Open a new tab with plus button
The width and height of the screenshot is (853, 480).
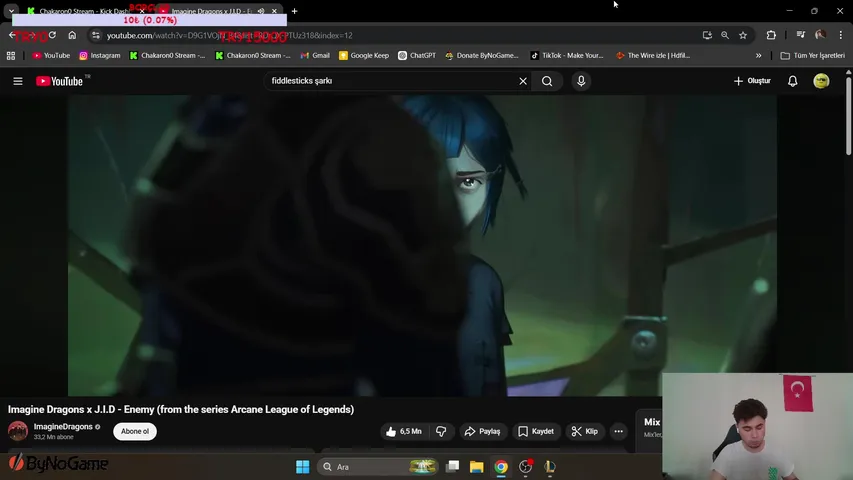tap(294, 11)
